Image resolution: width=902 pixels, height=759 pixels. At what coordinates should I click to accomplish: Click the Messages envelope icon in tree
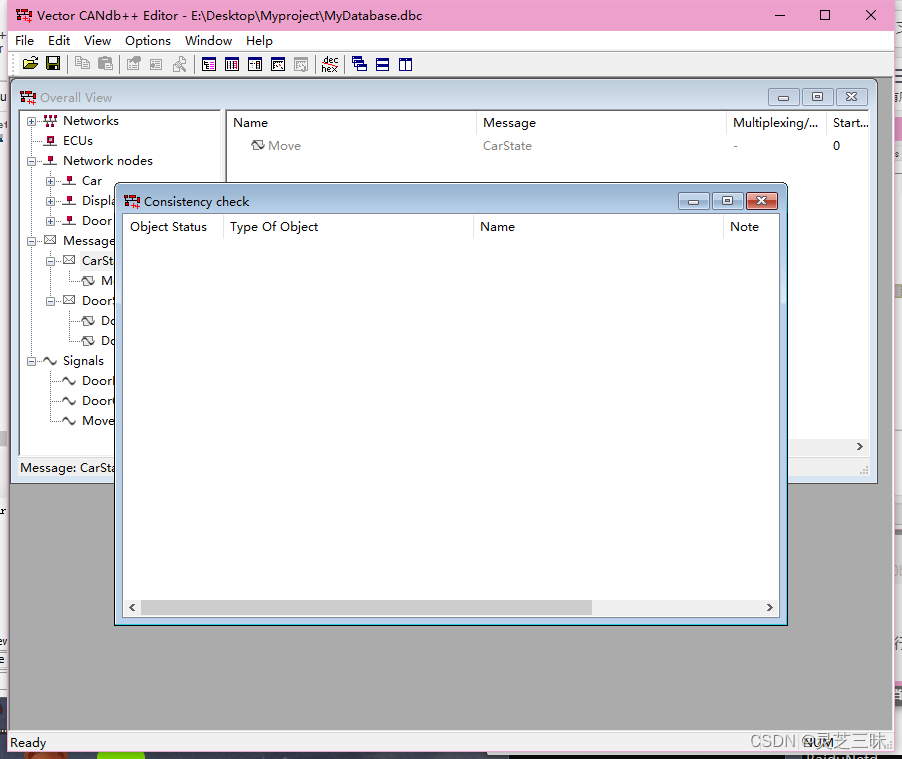pyautogui.click(x=51, y=241)
